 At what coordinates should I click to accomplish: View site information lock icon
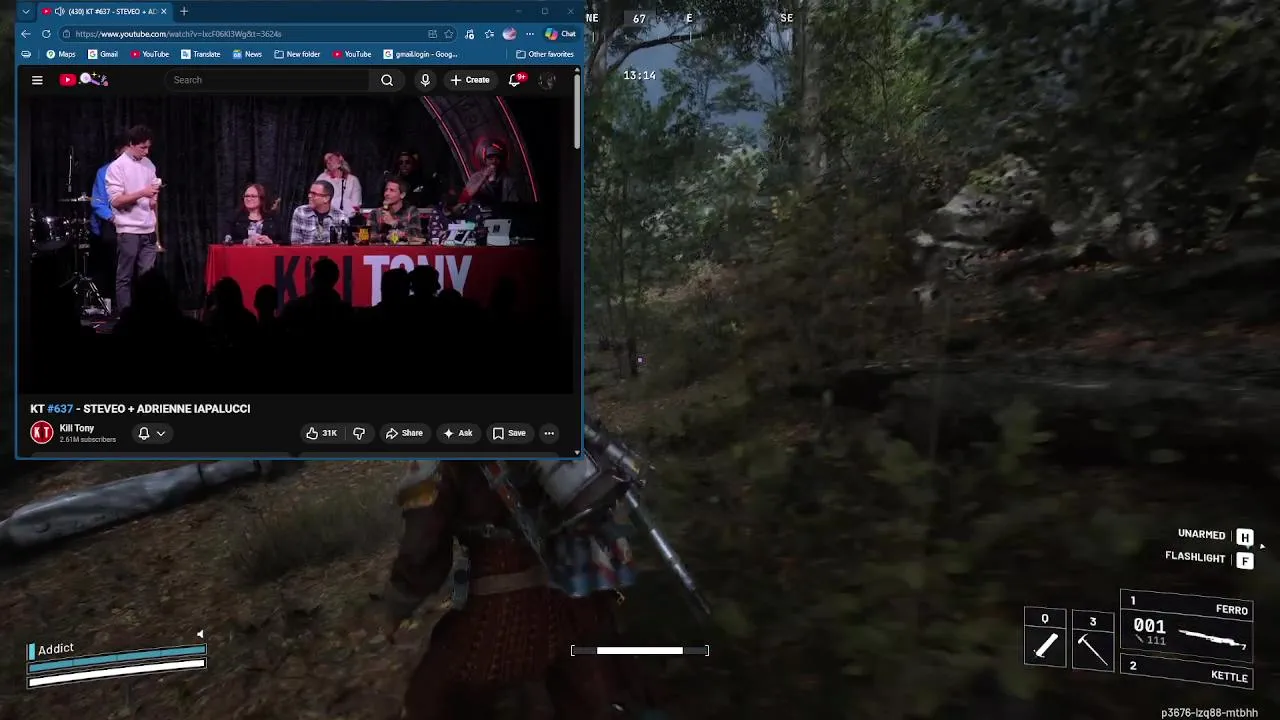[66, 34]
